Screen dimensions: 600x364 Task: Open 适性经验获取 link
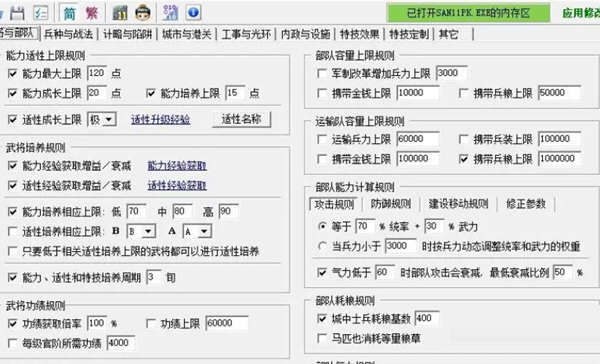point(177,186)
